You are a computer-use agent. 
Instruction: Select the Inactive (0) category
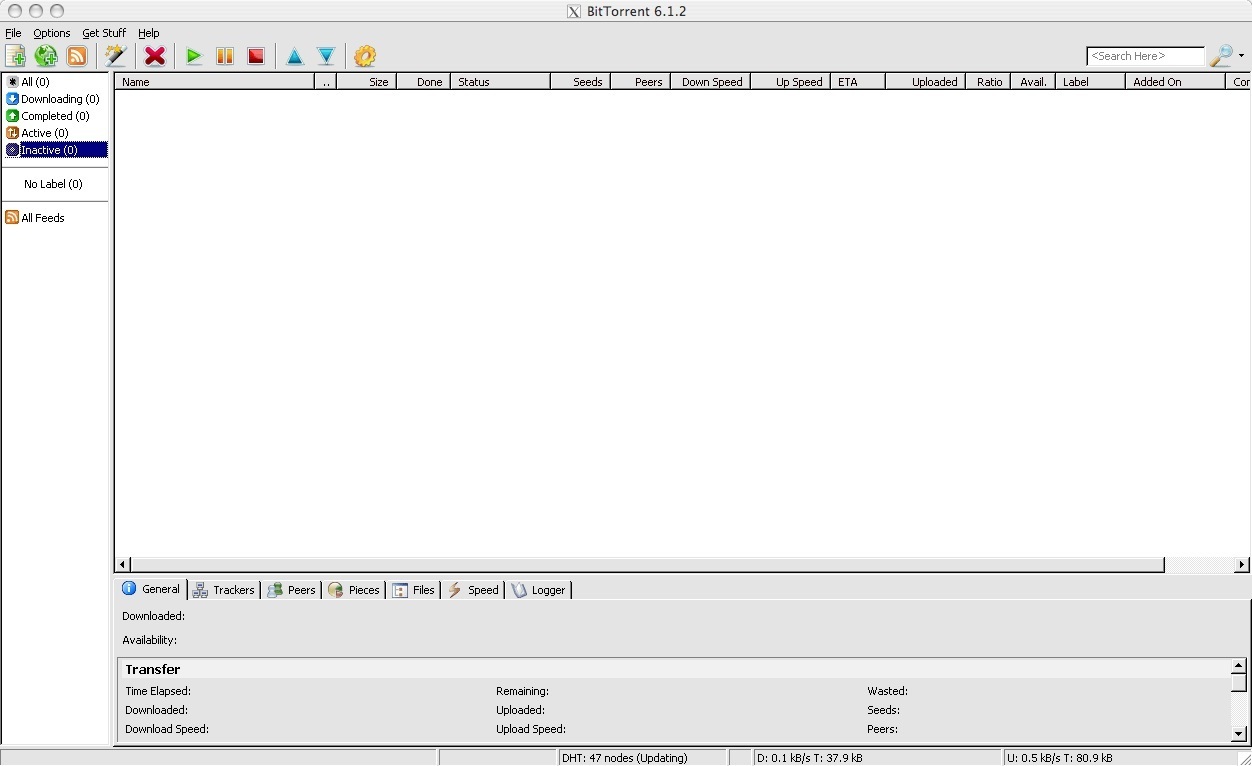(56, 150)
